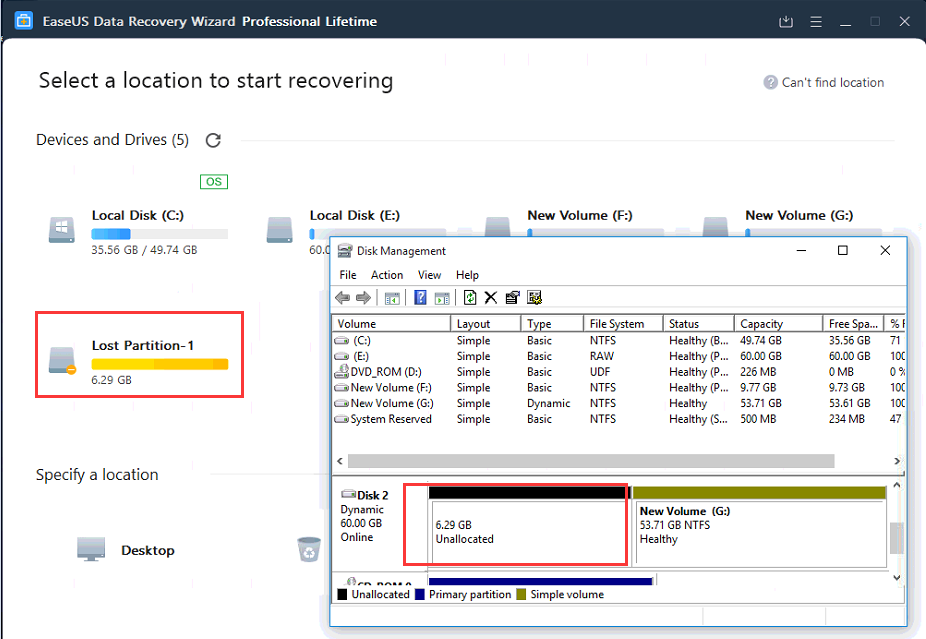Click the olive Simple volume legend swatch

pyautogui.click(x=521, y=594)
